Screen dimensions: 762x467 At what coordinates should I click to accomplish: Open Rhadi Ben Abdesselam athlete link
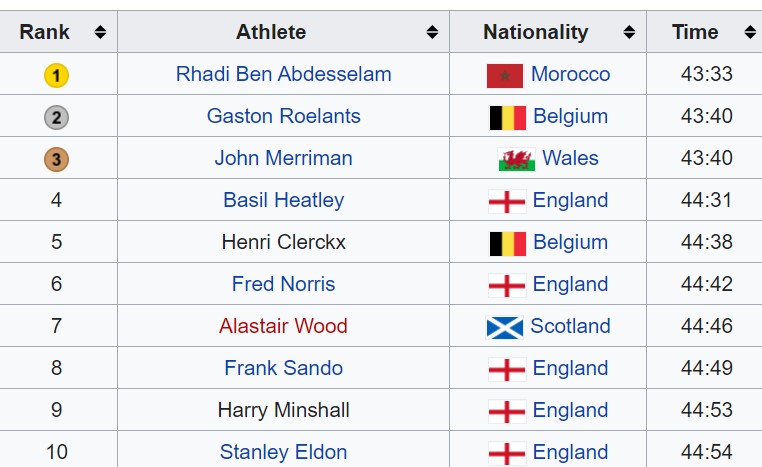[x=283, y=74]
